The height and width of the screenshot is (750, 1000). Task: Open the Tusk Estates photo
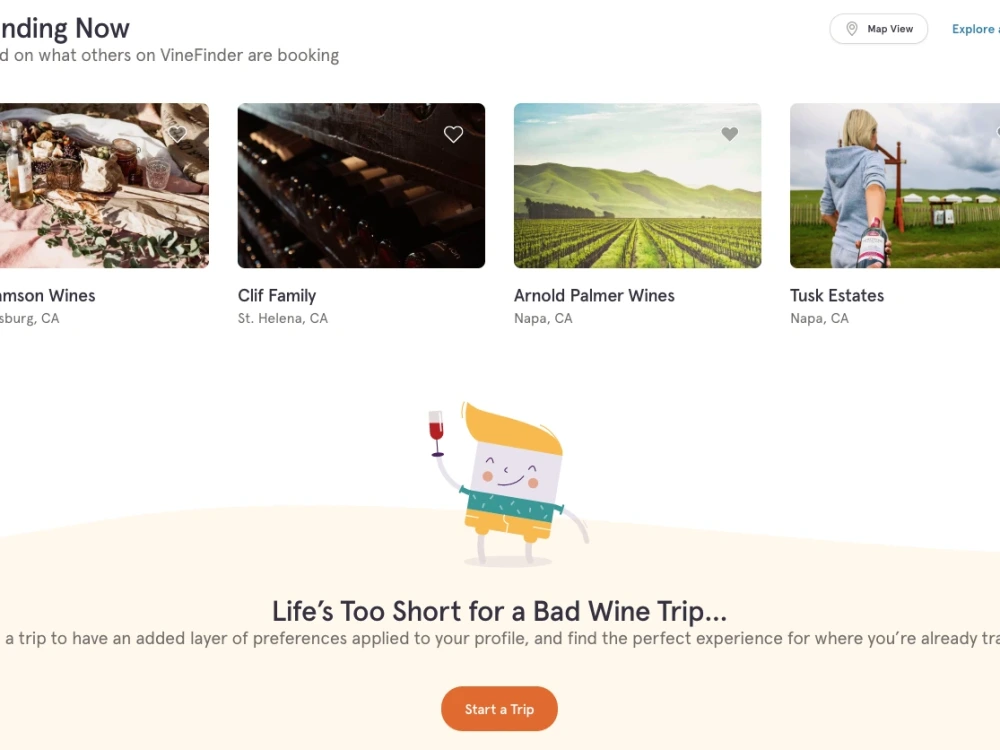895,186
